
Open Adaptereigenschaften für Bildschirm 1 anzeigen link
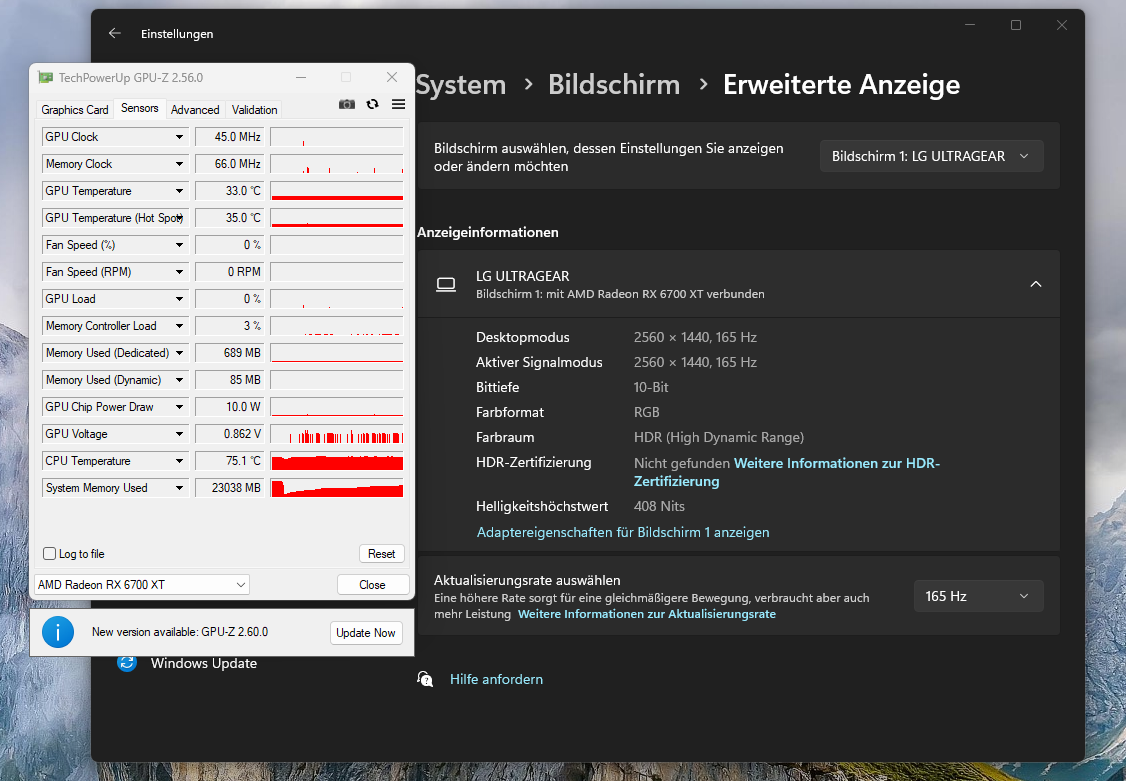point(623,532)
